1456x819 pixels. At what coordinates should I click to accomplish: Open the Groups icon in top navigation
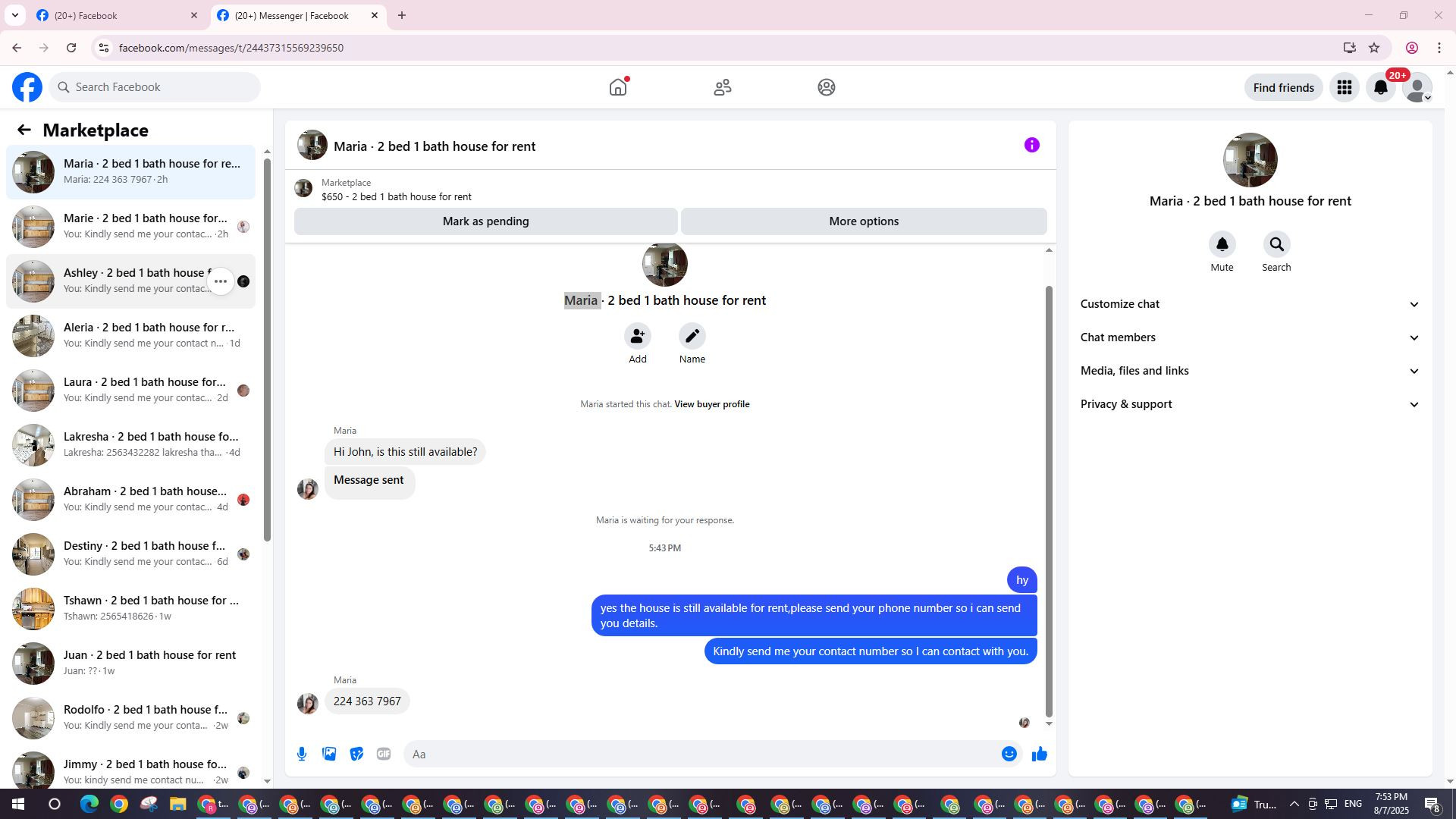[x=827, y=87]
